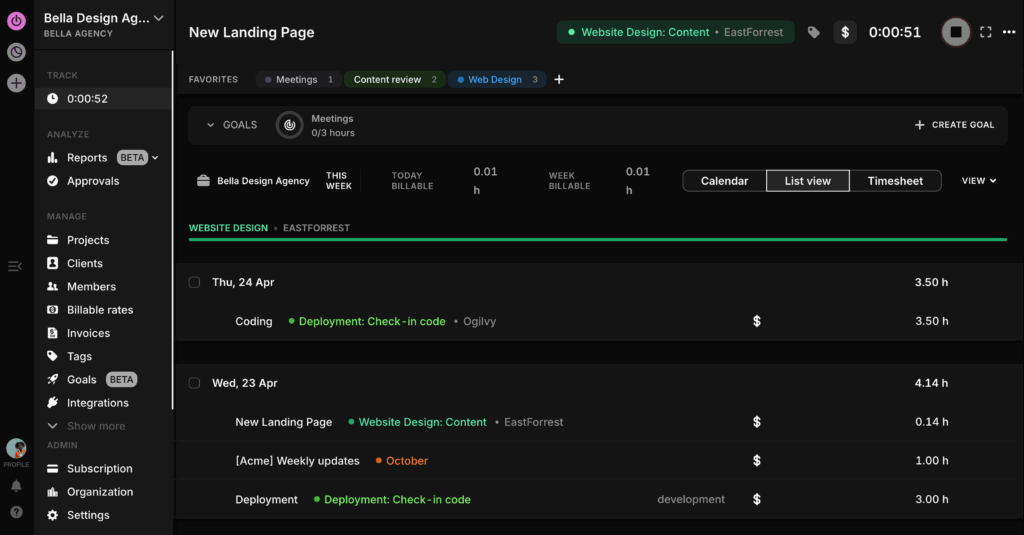Collapse the Goals section chevron

[210, 125]
